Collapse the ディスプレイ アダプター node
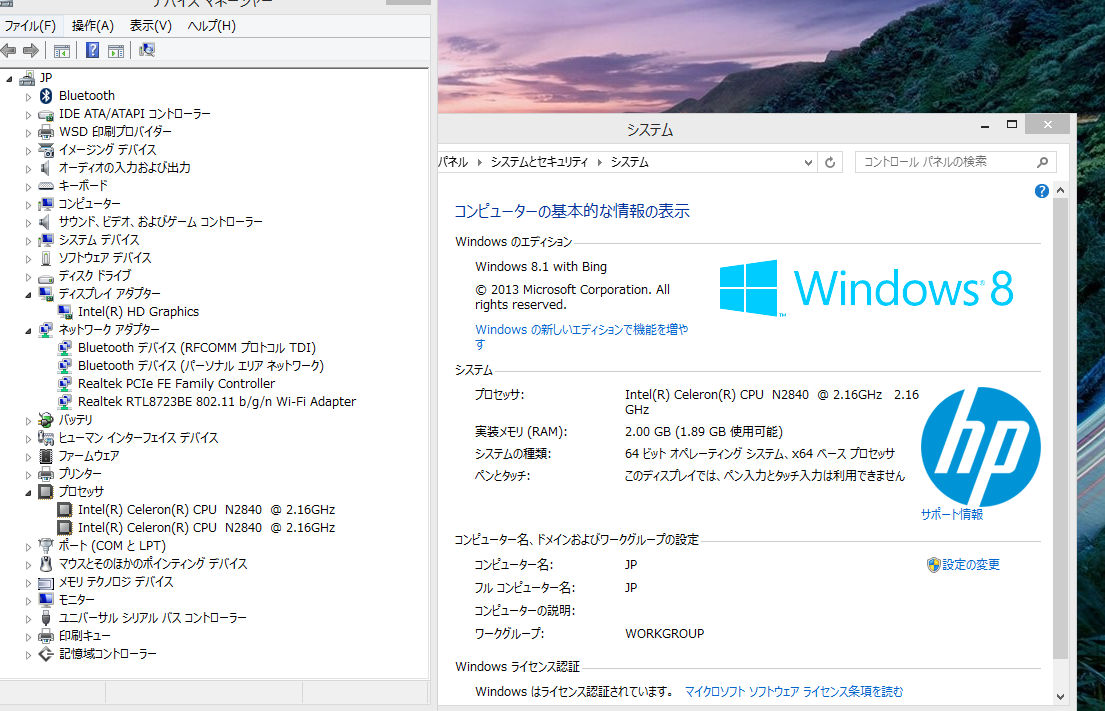 [29, 295]
